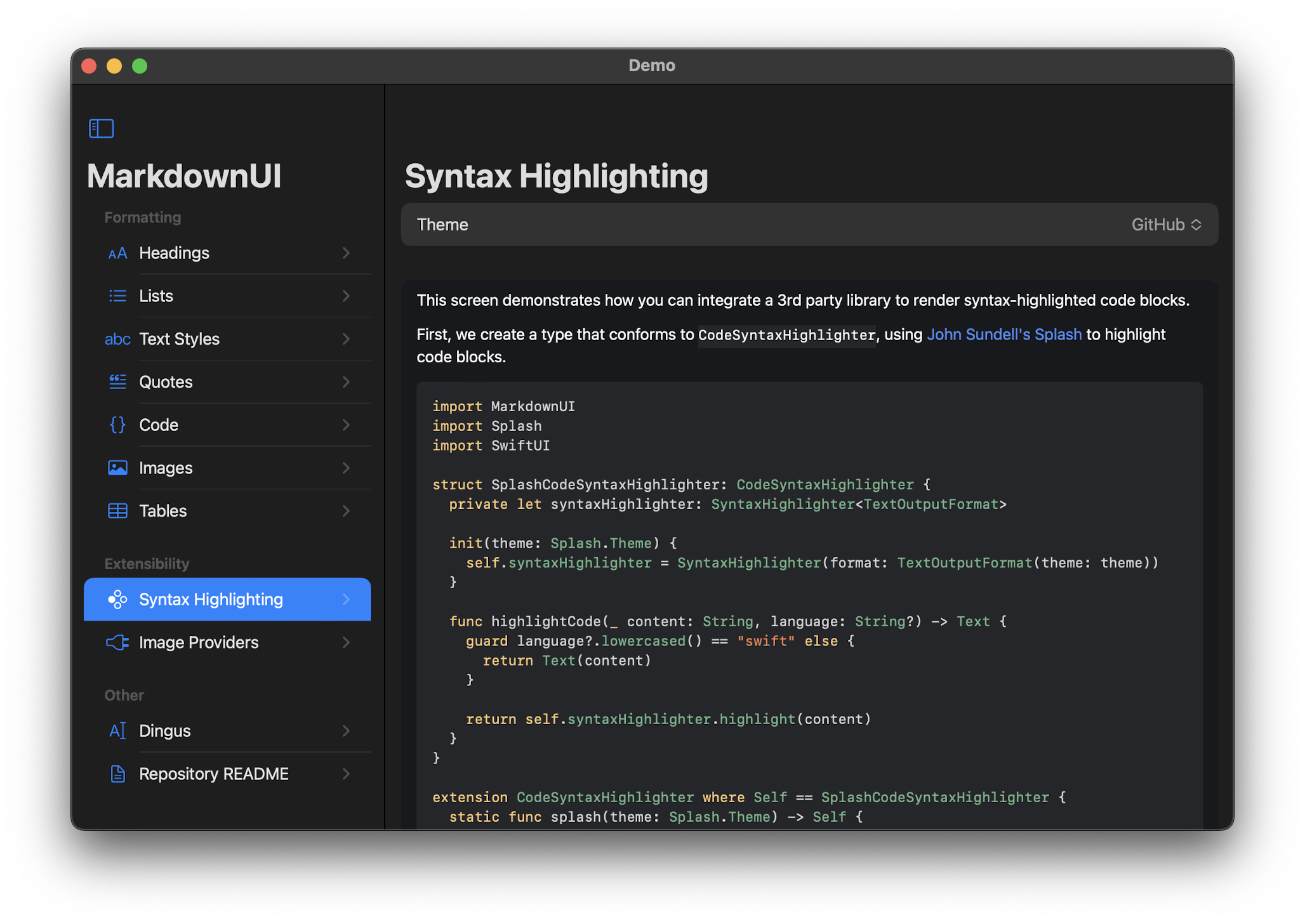Screen dimensions: 1305x924
Task: Click the curly-braces Code icon
Action: pyautogui.click(x=117, y=425)
